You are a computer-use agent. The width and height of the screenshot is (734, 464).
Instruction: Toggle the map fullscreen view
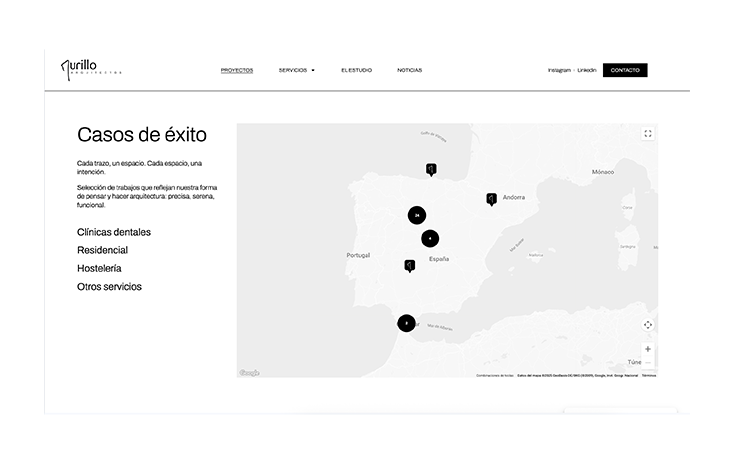coord(648,133)
